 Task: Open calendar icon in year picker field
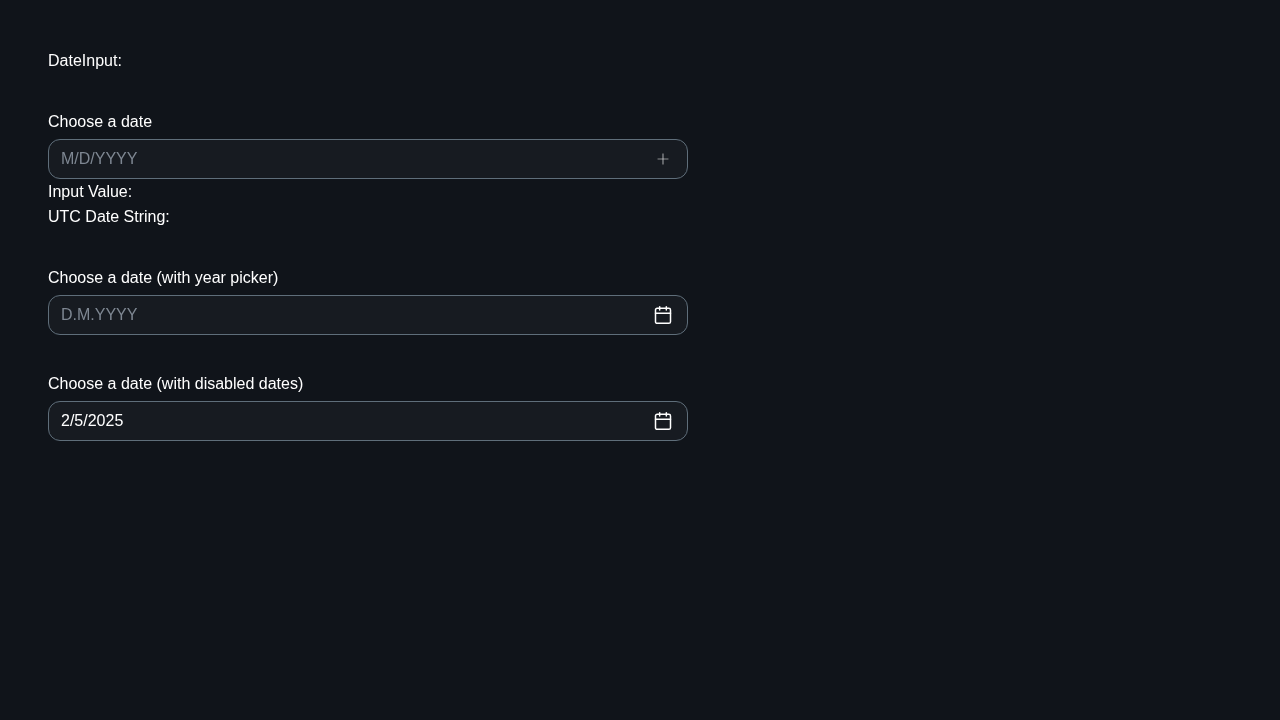(663, 315)
